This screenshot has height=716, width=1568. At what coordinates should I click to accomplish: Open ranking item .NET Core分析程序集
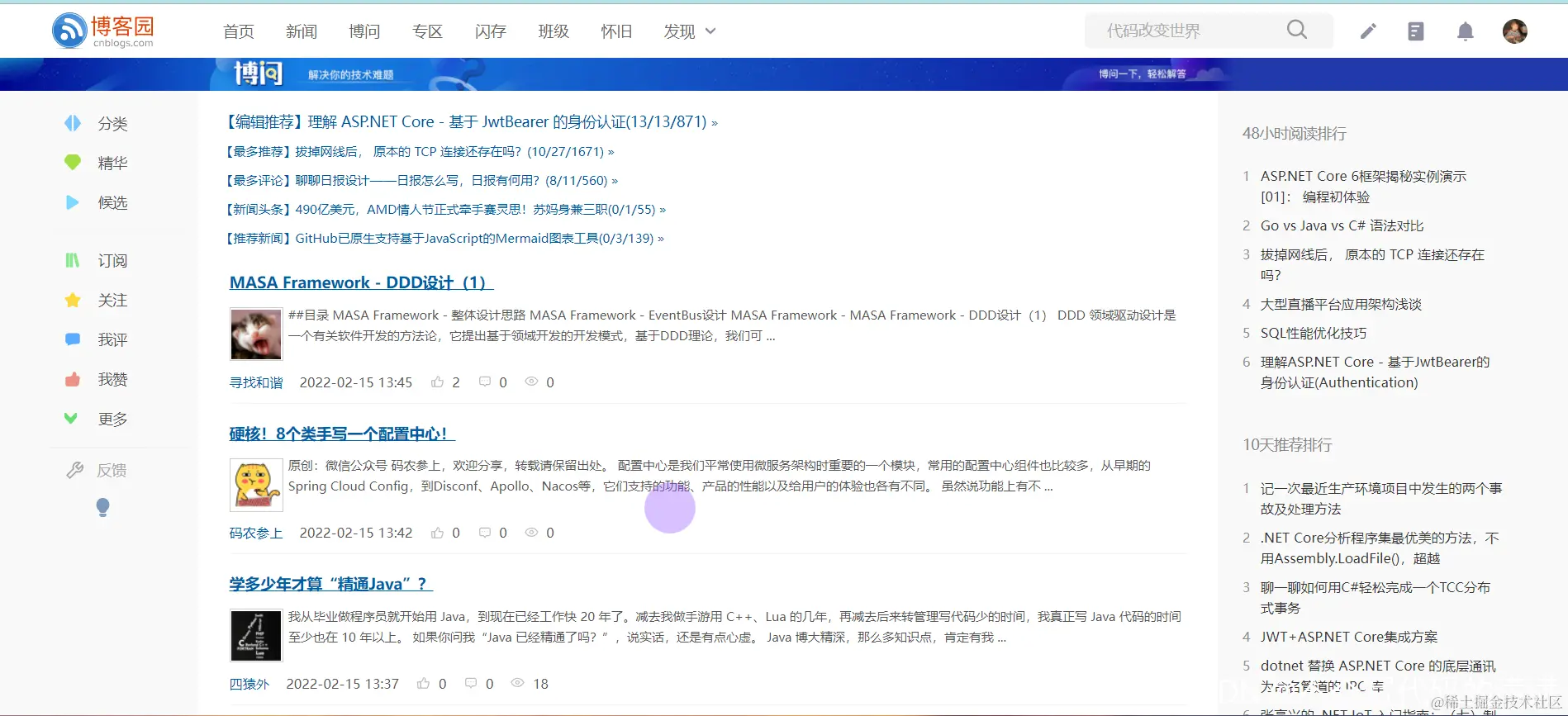pyautogui.click(x=1380, y=548)
